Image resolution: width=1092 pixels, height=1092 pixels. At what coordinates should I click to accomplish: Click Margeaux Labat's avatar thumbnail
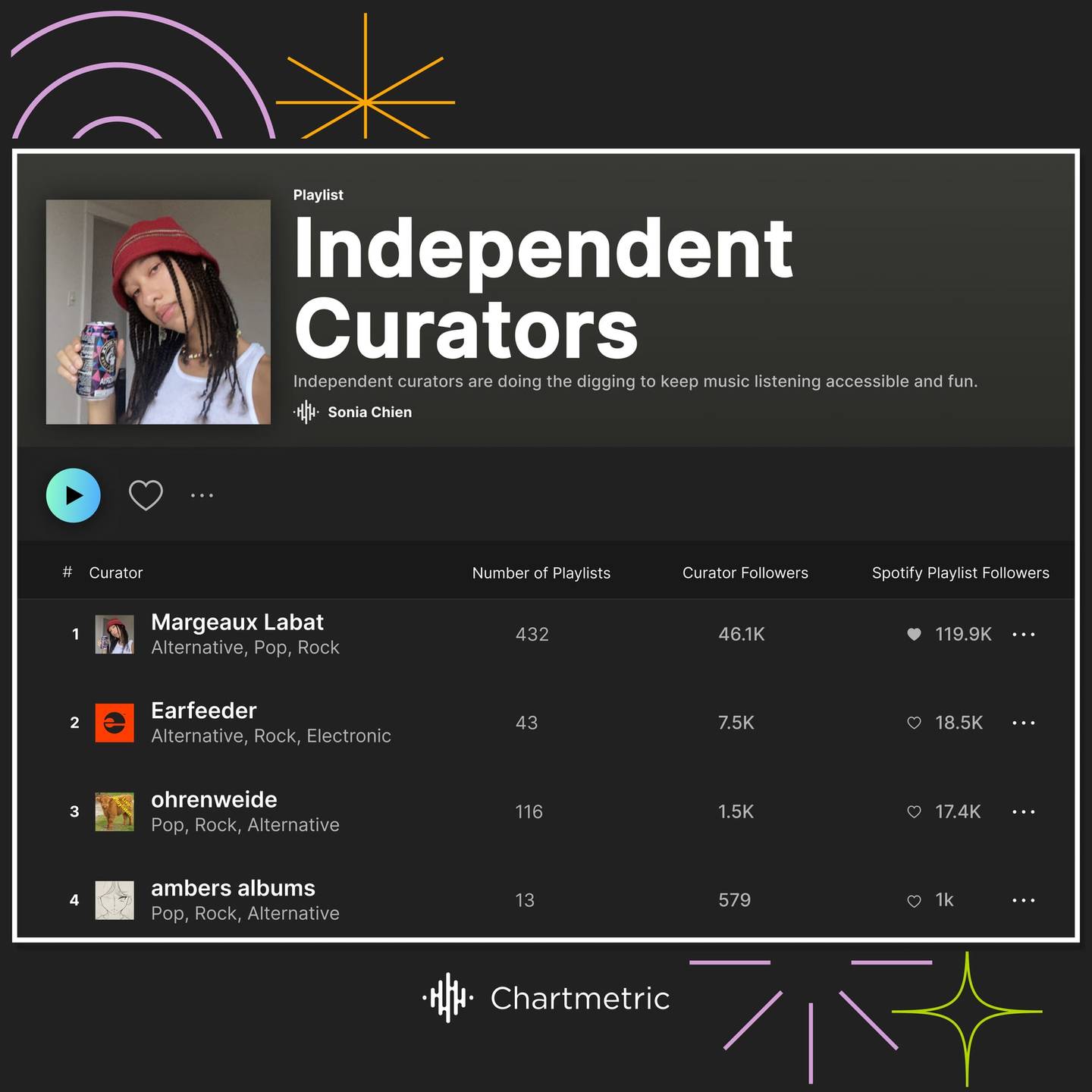115,634
